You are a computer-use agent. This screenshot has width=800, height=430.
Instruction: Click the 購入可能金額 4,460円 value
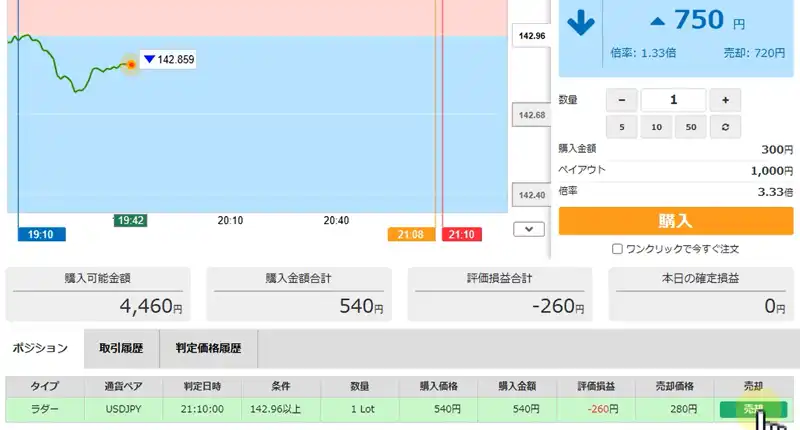pos(151,306)
